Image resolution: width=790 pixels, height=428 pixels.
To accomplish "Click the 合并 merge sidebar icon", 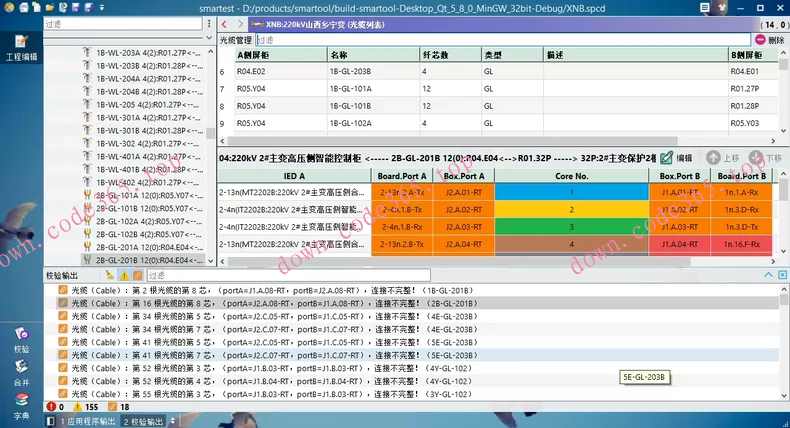I will click(x=21, y=372).
